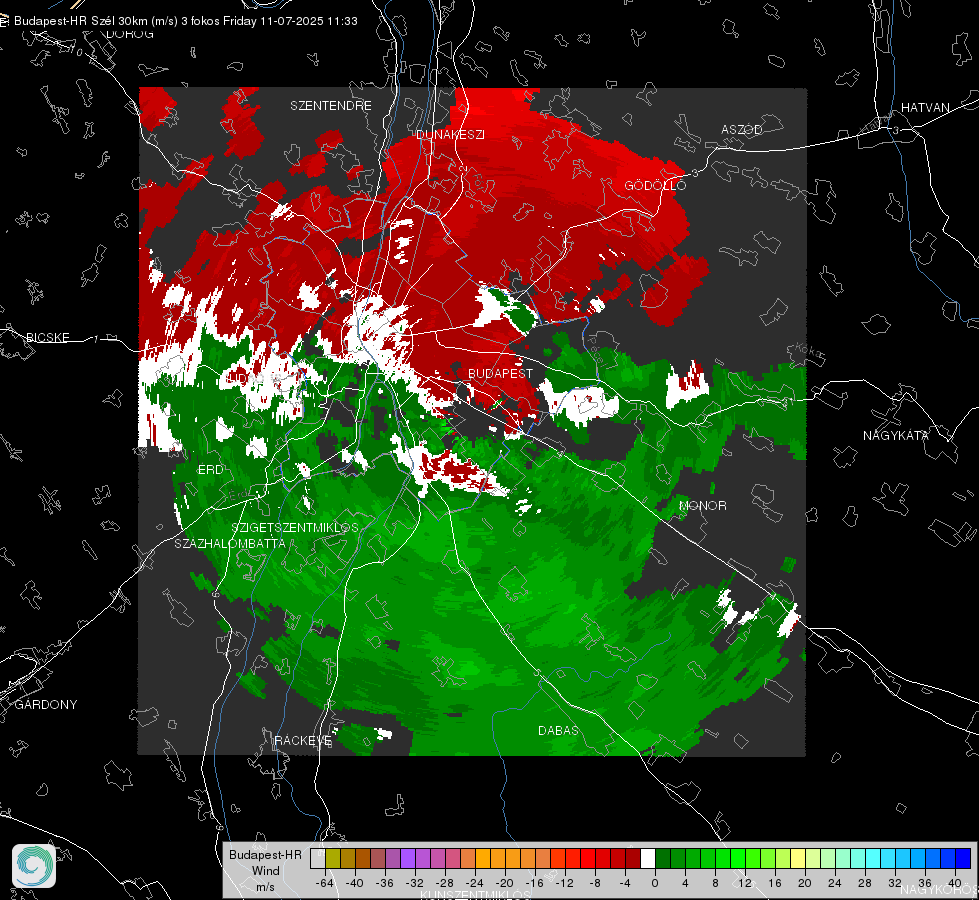Select the ÉRD town label
979x900 pixels.
[210, 470]
